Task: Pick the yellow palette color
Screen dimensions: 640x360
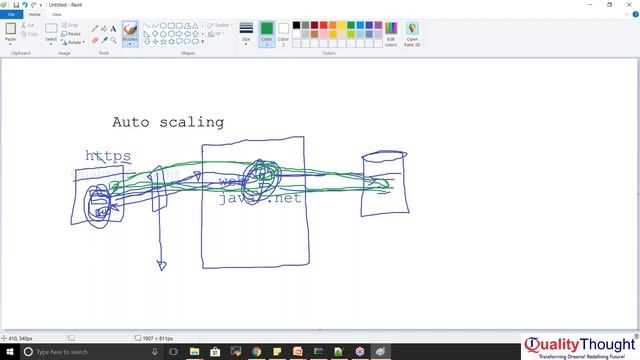Action: coord(342,25)
